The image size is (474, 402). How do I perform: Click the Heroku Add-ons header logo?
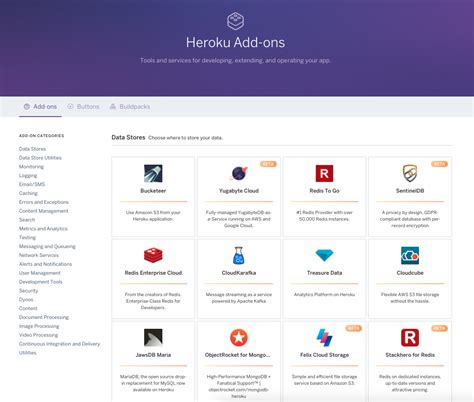(x=235, y=21)
